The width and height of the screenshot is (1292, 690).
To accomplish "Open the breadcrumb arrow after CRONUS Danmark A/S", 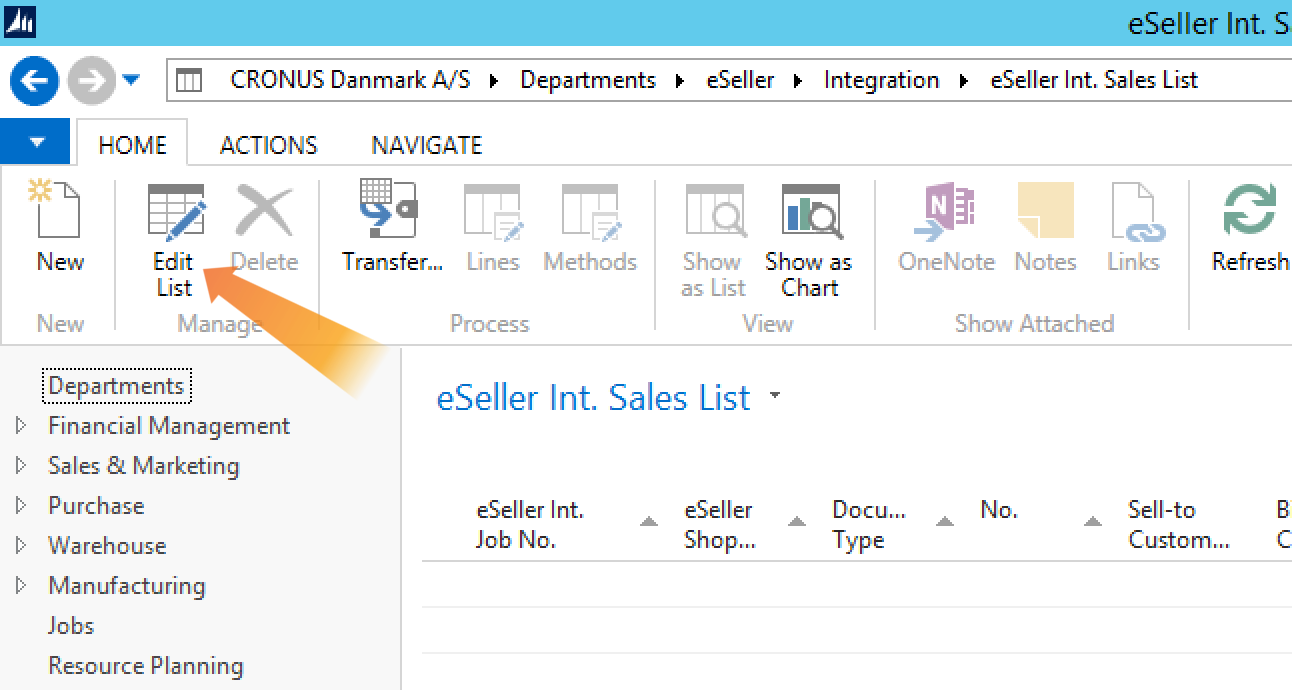I will [494, 81].
